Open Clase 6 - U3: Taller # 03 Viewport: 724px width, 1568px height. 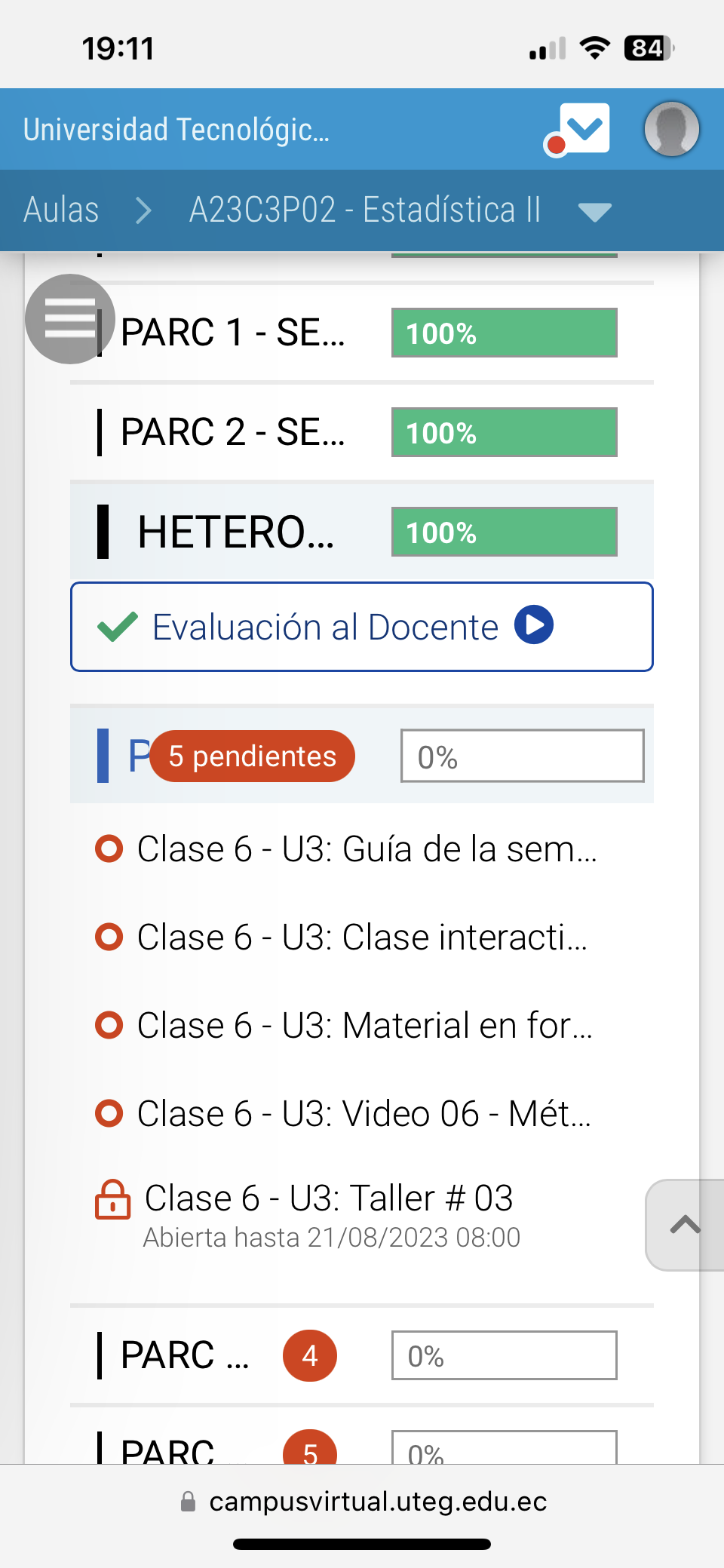click(x=329, y=1198)
